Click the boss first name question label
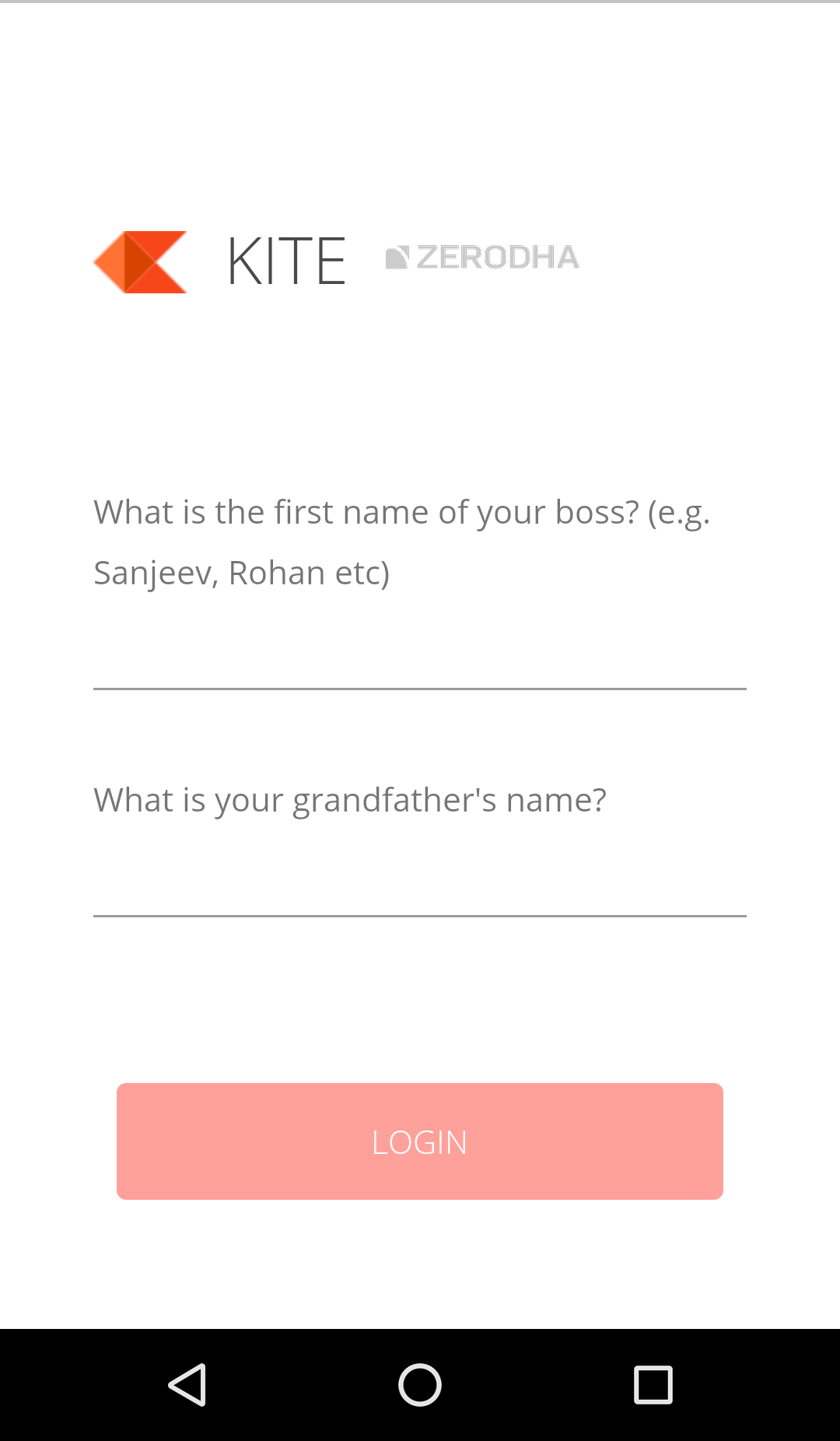 (402, 542)
